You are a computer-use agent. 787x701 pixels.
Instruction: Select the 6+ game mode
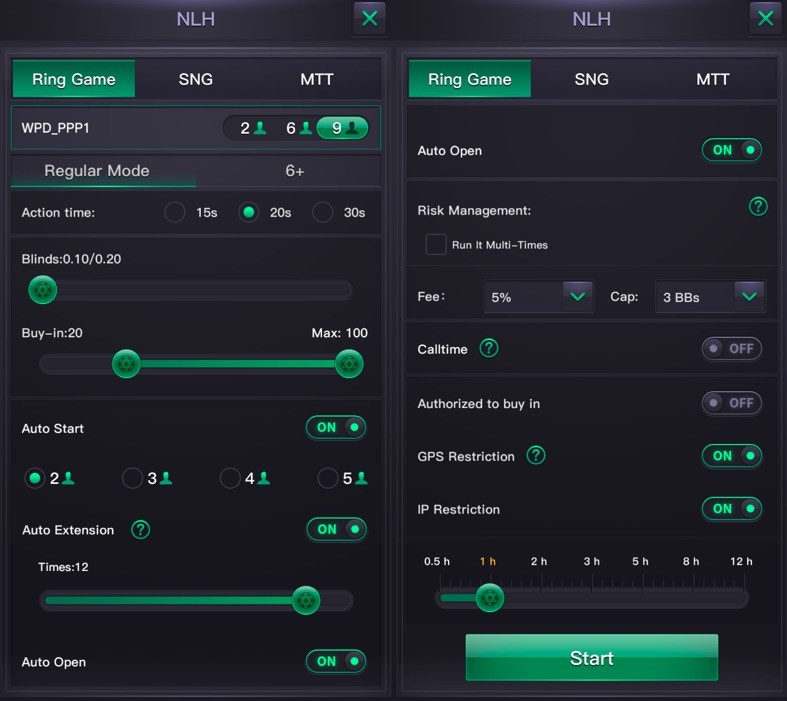point(295,171)
